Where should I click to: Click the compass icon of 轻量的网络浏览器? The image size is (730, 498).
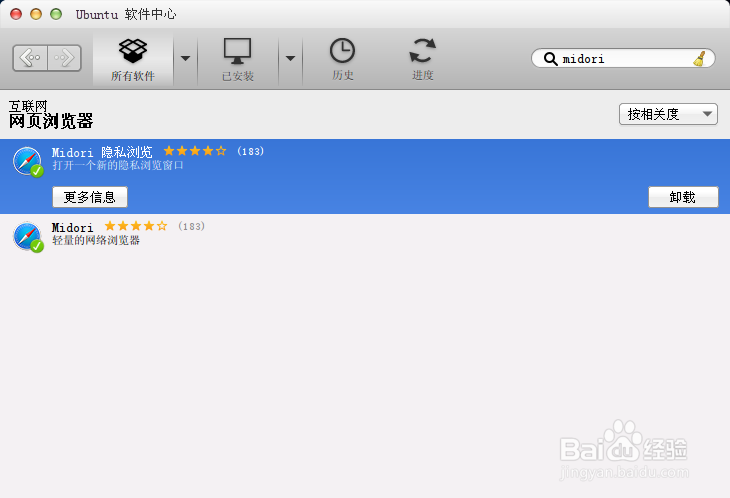(28, 236)
